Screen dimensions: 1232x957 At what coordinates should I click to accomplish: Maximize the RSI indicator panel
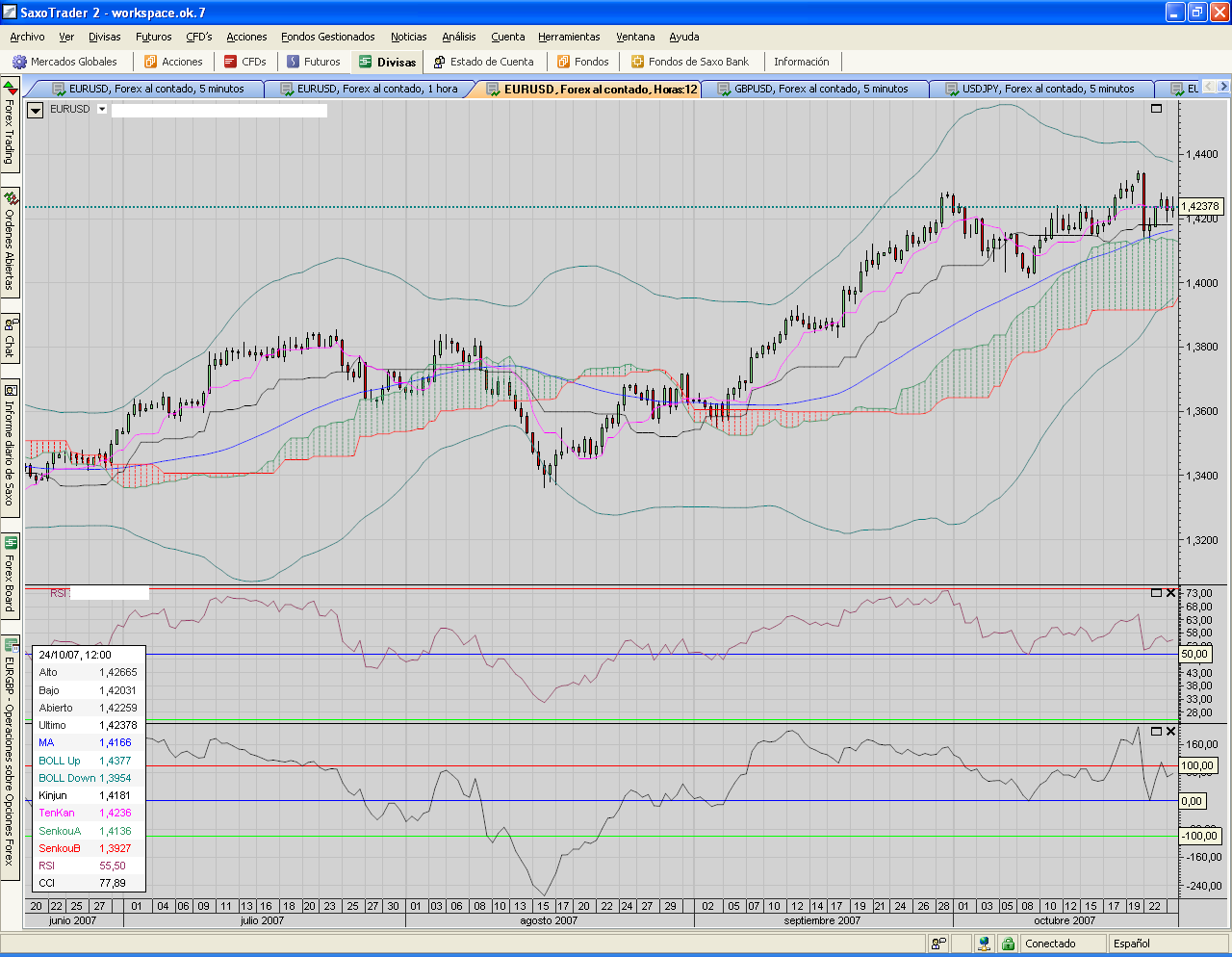click(x=1156, y=593)
